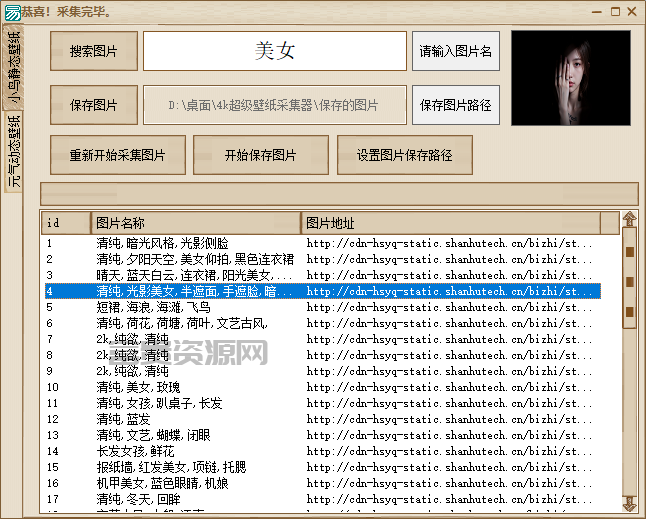Click the URL cell in row 1
Screen dimensions: 646x519
point(449,243)
